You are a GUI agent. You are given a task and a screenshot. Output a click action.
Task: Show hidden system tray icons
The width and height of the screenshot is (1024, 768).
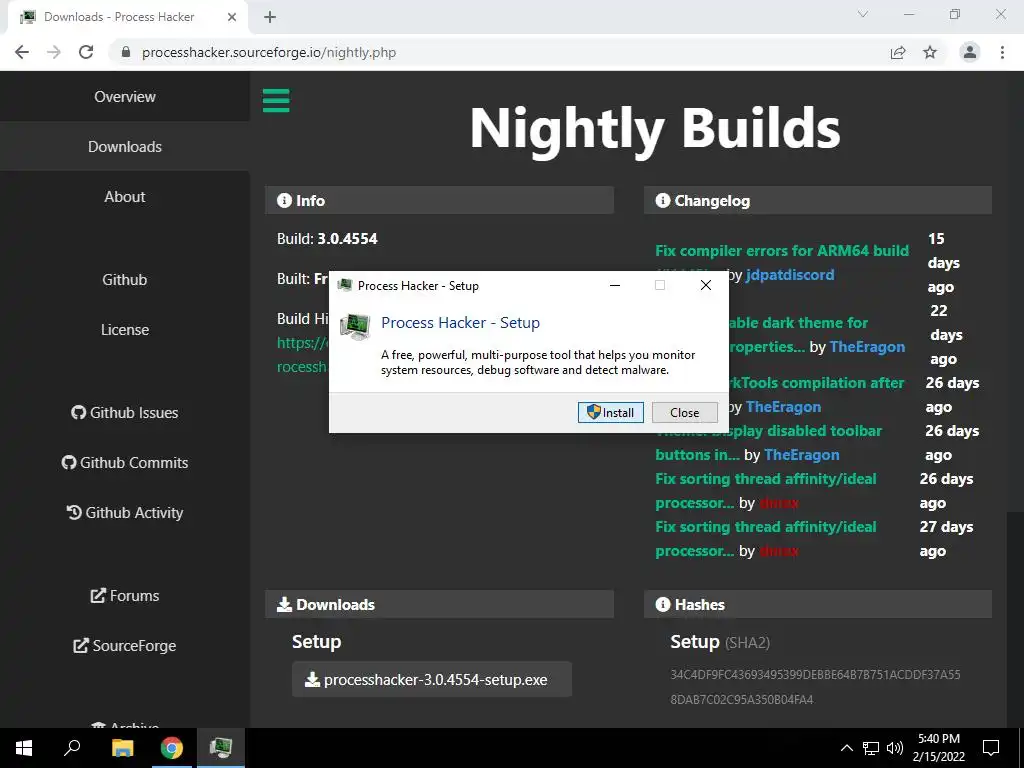pyautogui.click(x=846, y=748)
